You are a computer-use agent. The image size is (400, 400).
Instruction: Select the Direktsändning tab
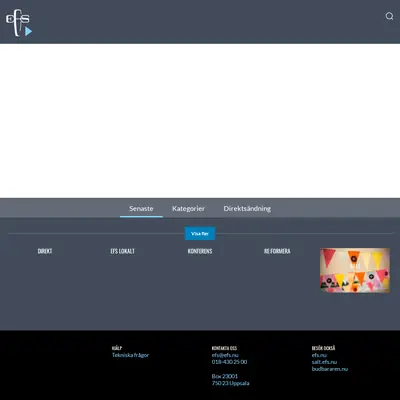point(247,208)
